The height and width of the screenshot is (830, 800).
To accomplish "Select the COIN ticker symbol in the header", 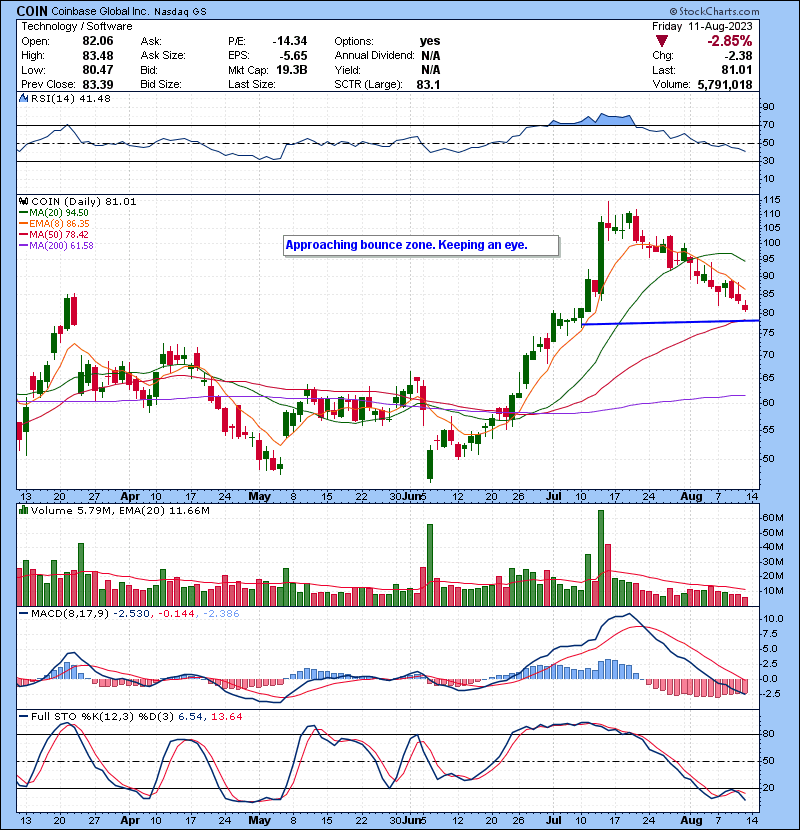I will [x=32, y=11].
